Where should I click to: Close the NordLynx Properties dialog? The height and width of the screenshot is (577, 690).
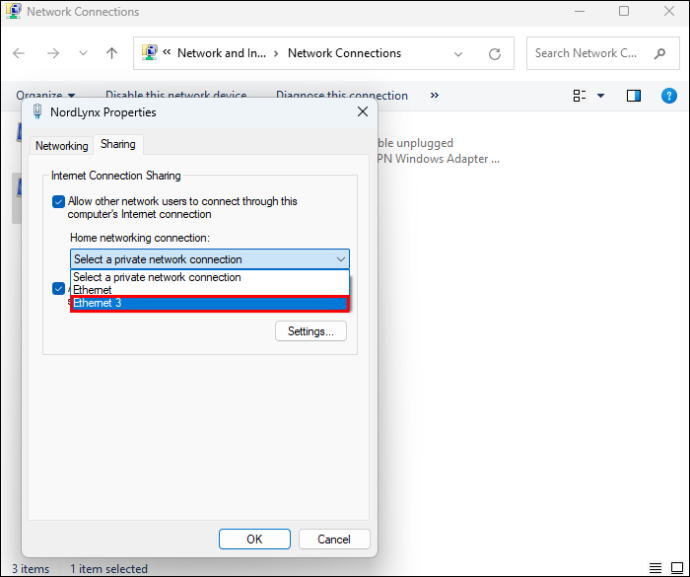[363, 112]
